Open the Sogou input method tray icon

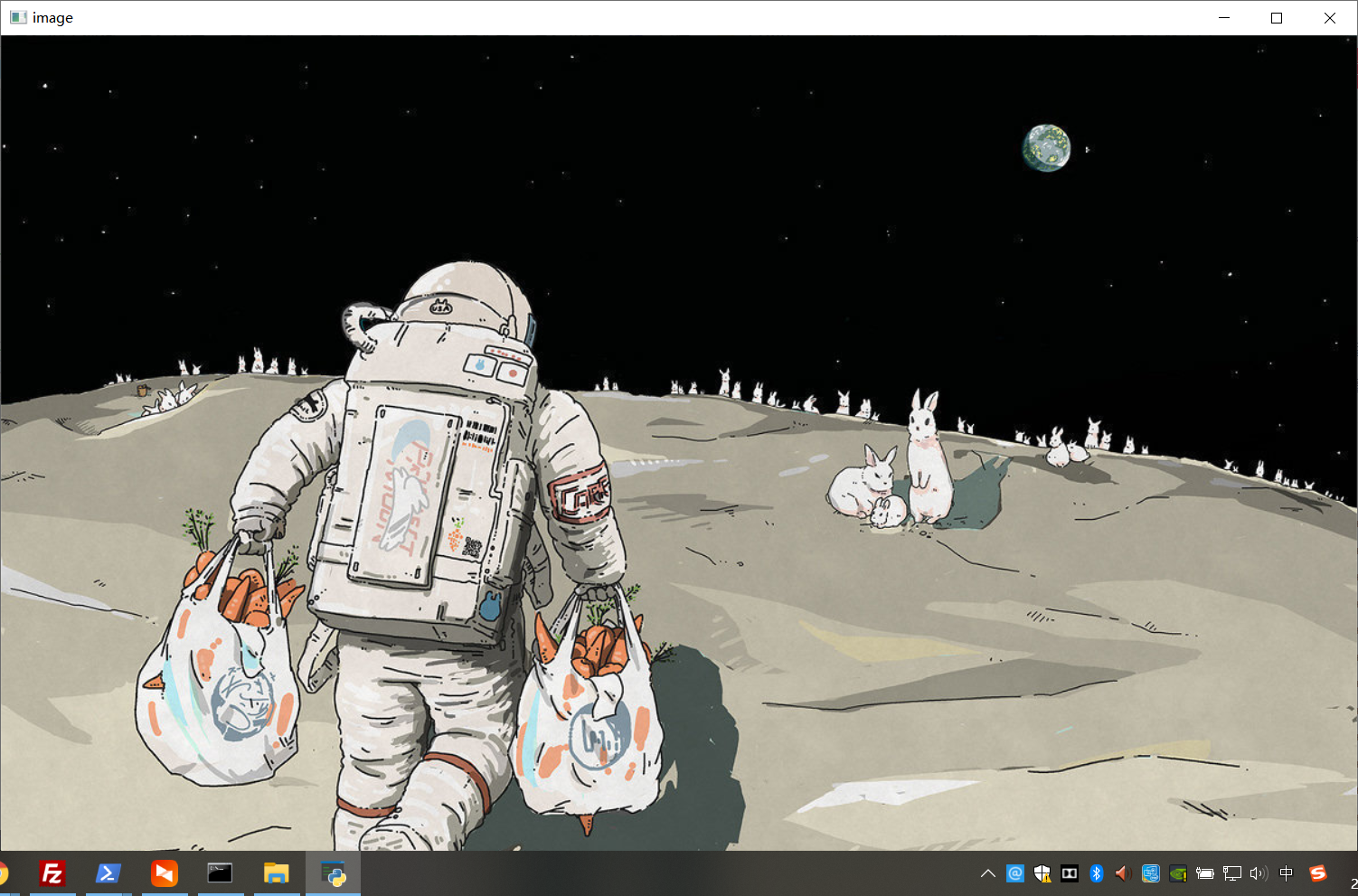(1318, 873)
